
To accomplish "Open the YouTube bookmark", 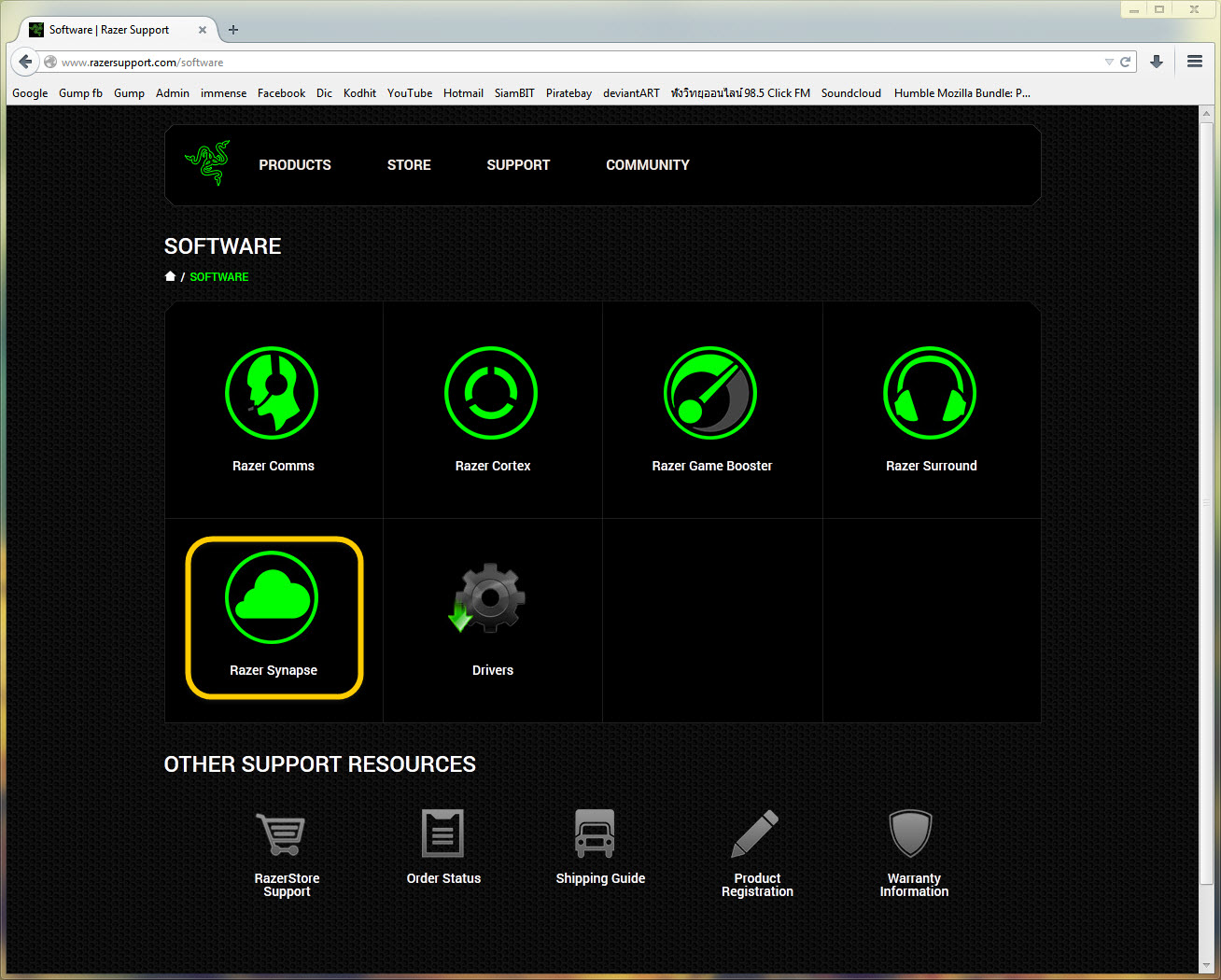I will [410, 93].
